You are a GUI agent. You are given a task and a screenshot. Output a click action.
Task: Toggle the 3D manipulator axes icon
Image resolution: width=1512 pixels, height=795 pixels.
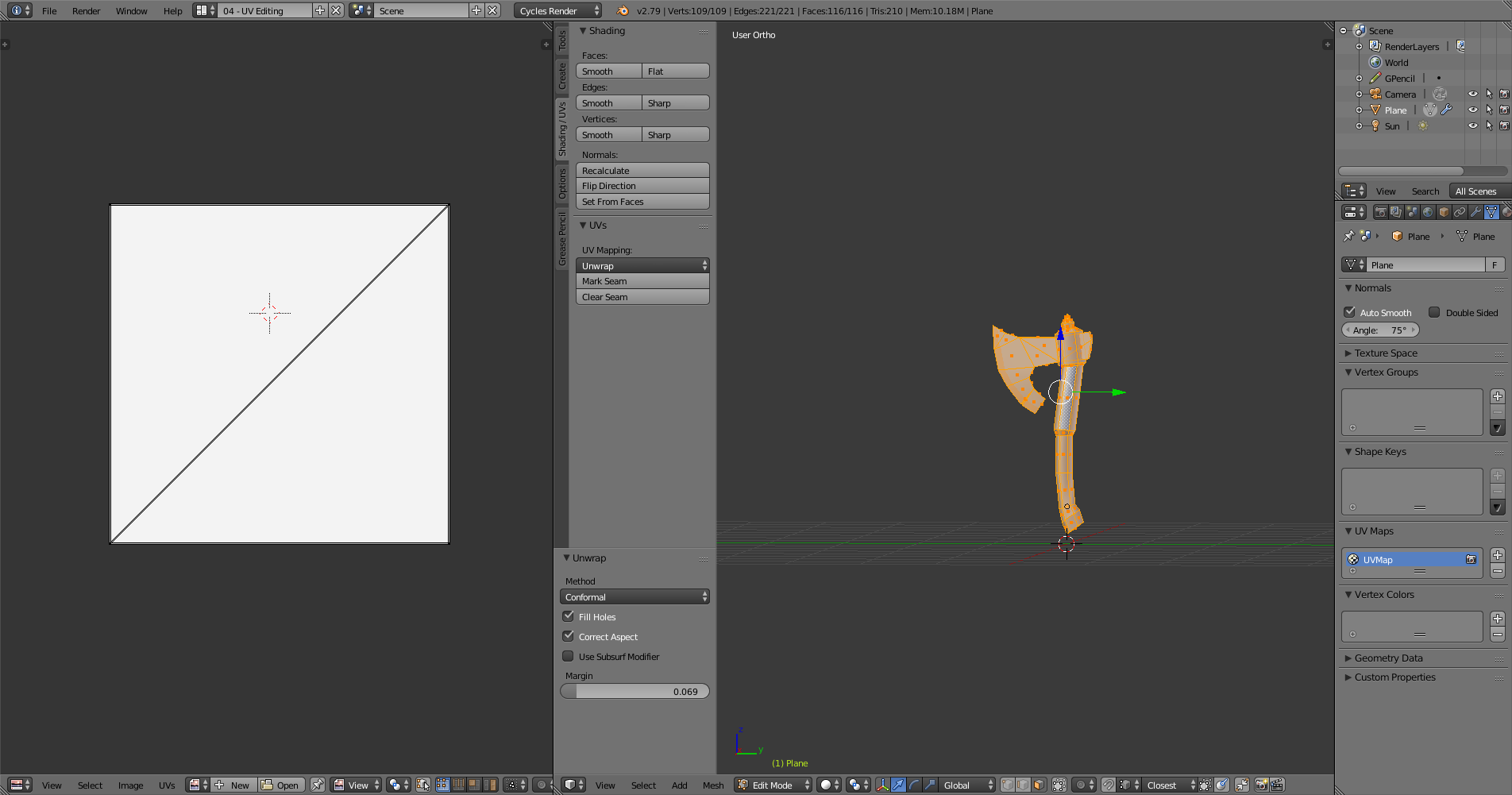click(x=882, y=785)
